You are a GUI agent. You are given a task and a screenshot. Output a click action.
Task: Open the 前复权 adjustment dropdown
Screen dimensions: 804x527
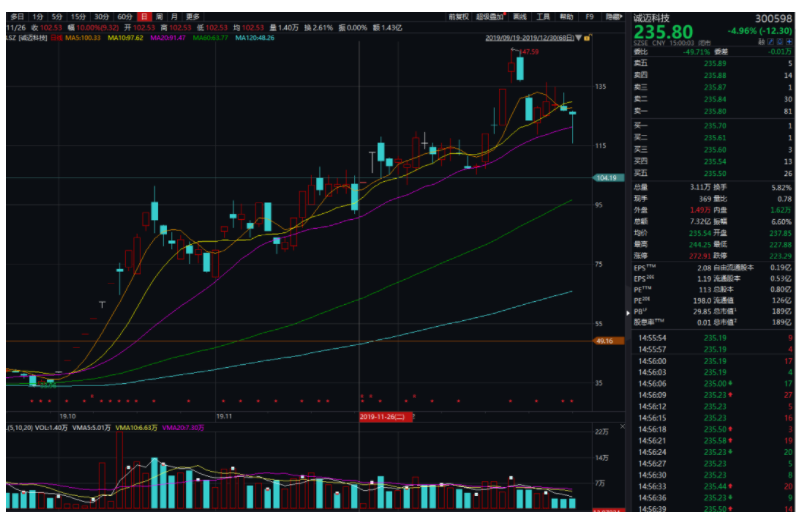459,18
